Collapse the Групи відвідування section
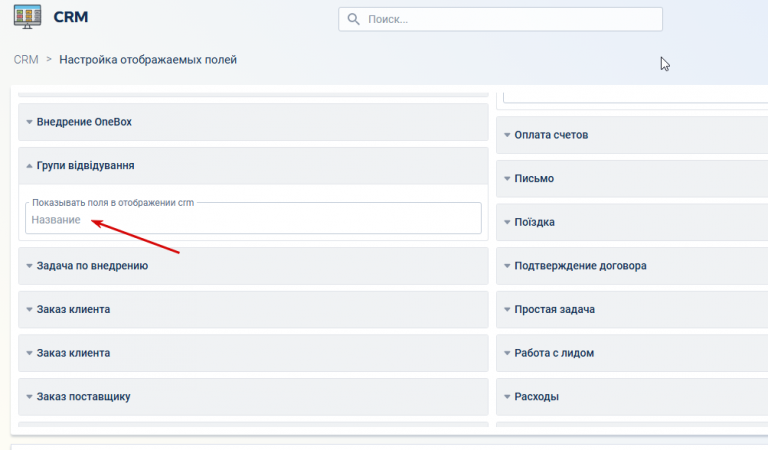The width and height of the screenshot is (768, 450). point(253,166)
